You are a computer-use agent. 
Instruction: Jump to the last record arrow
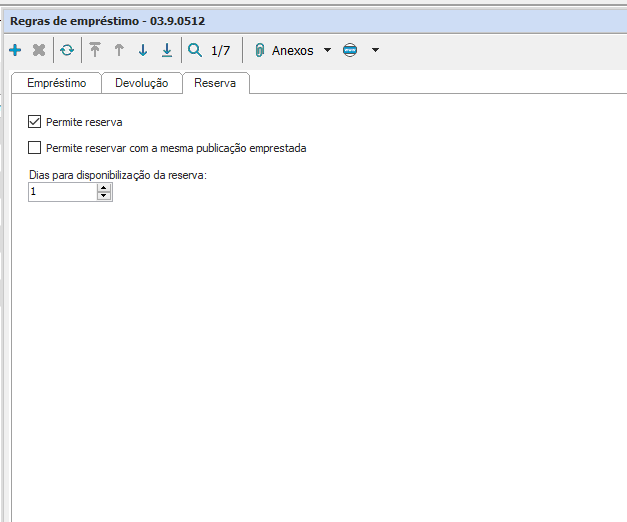(x=167, y=50)
